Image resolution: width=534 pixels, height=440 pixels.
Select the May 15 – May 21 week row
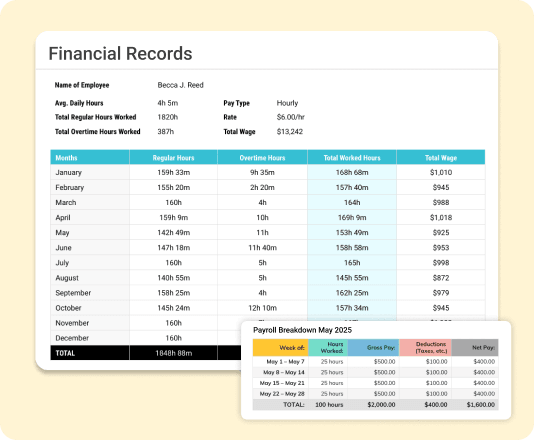point(375,383)
